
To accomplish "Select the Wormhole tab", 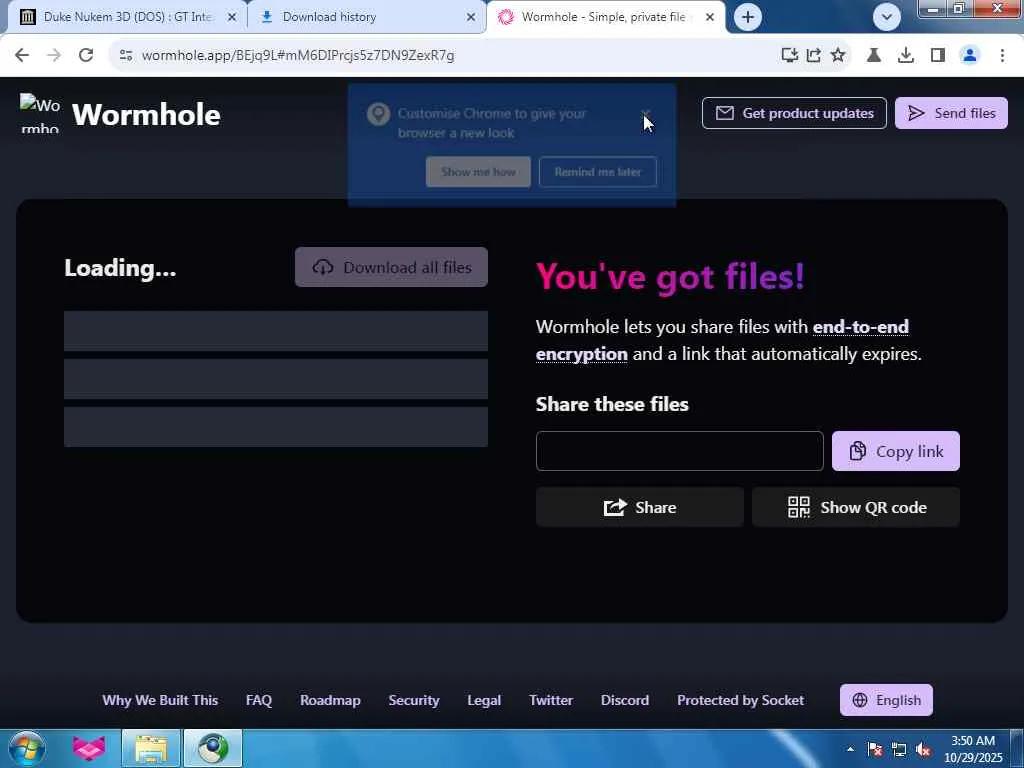I will pyautogui.click(x=605, y=17).
